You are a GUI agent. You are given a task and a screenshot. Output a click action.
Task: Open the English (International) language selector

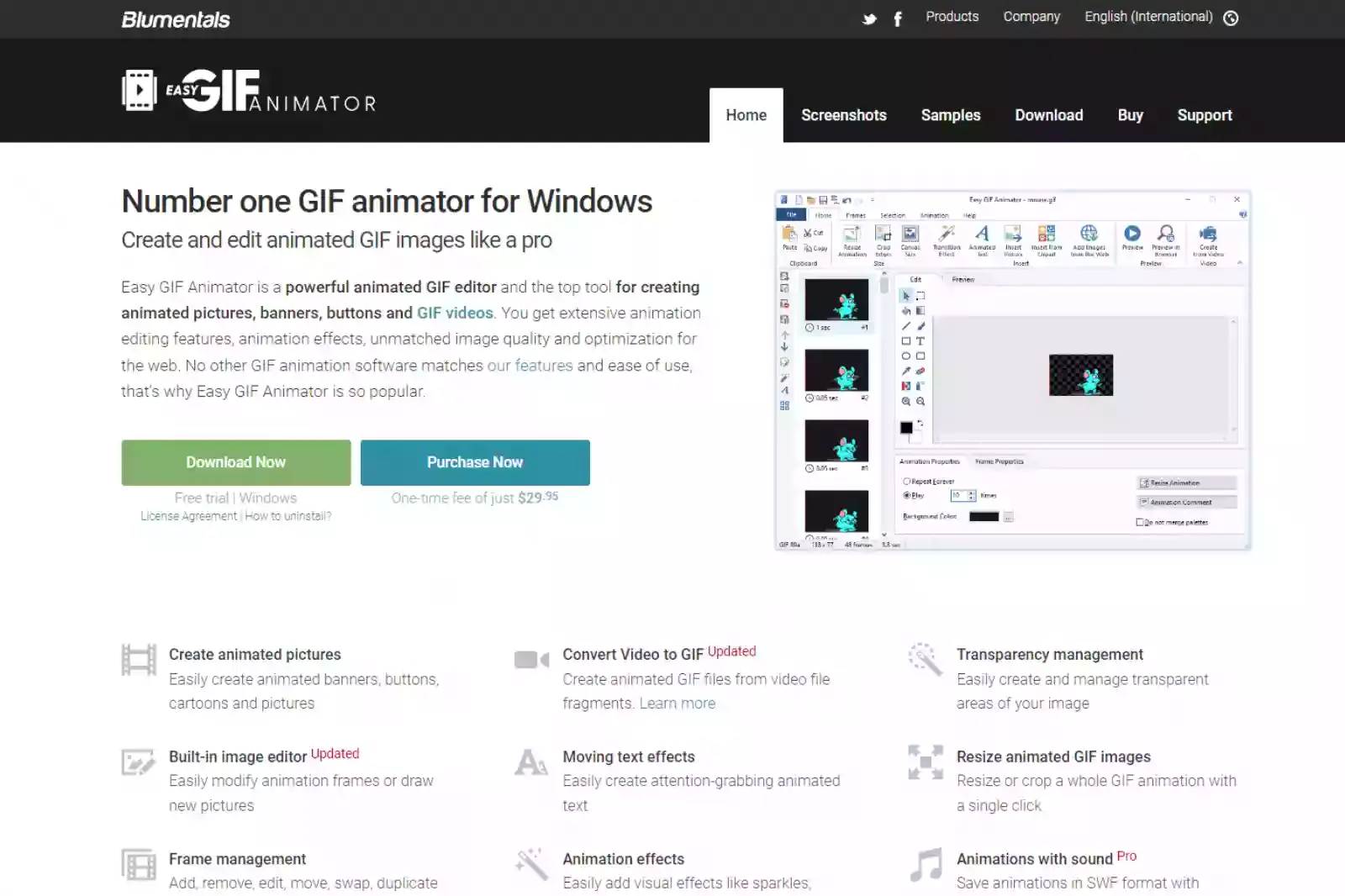coord(1148,17)
